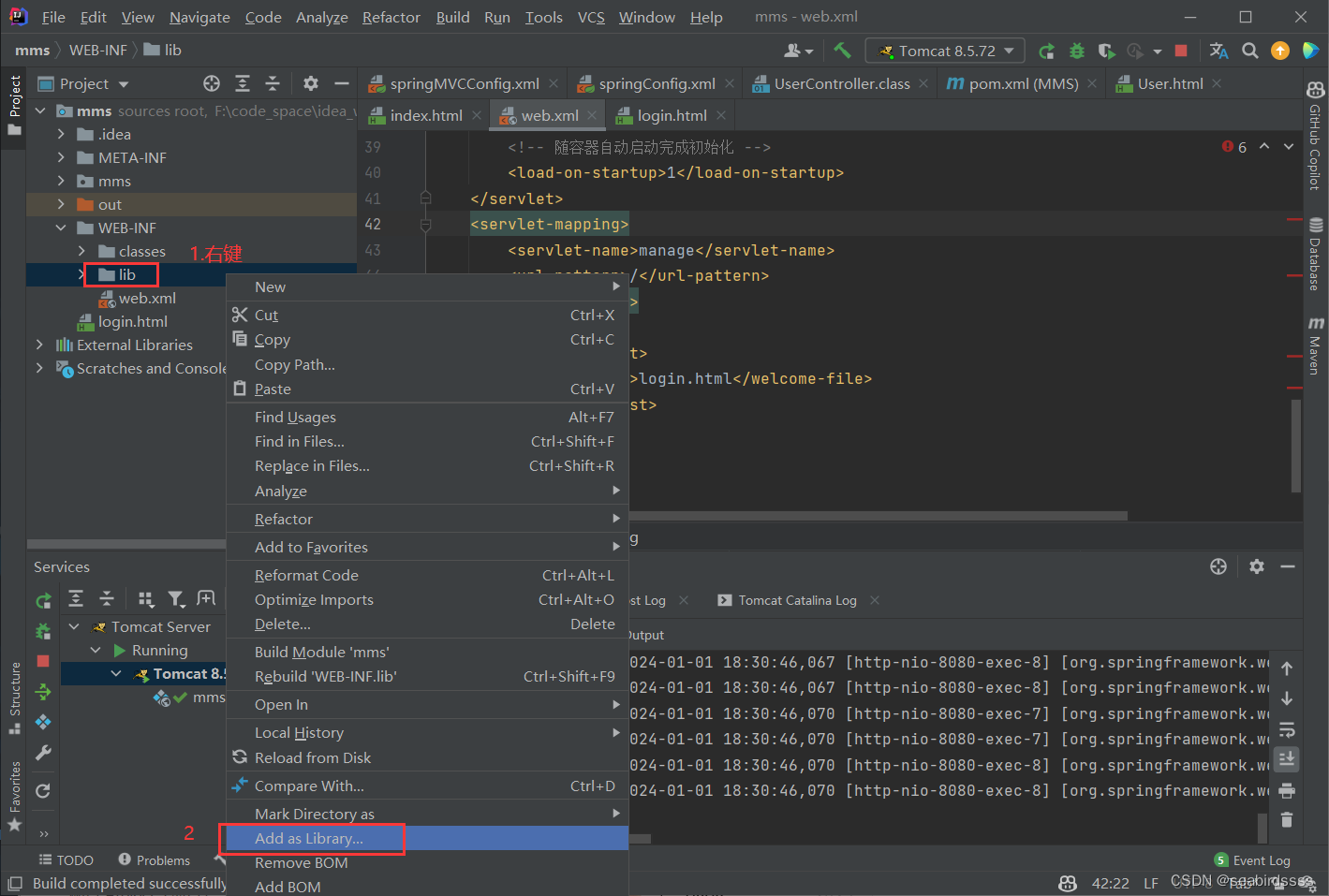Toggle soft-wrap in the log output
Viewport: 1329px width, 896px height.
click(1287, 729)
